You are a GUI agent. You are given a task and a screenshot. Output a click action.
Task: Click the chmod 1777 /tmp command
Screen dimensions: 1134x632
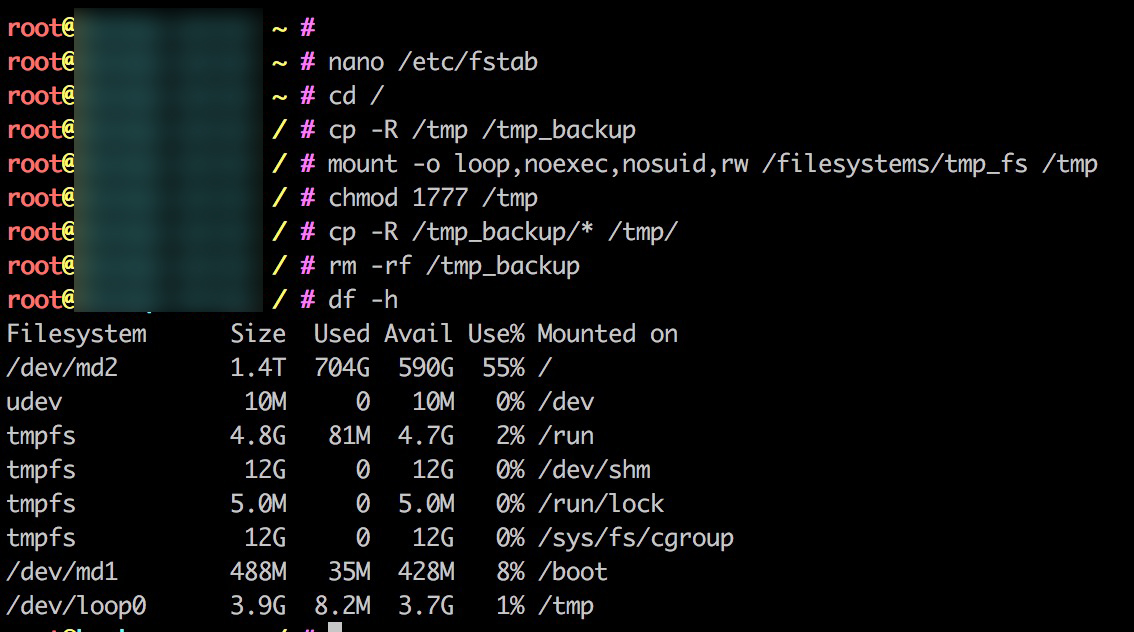433,198
